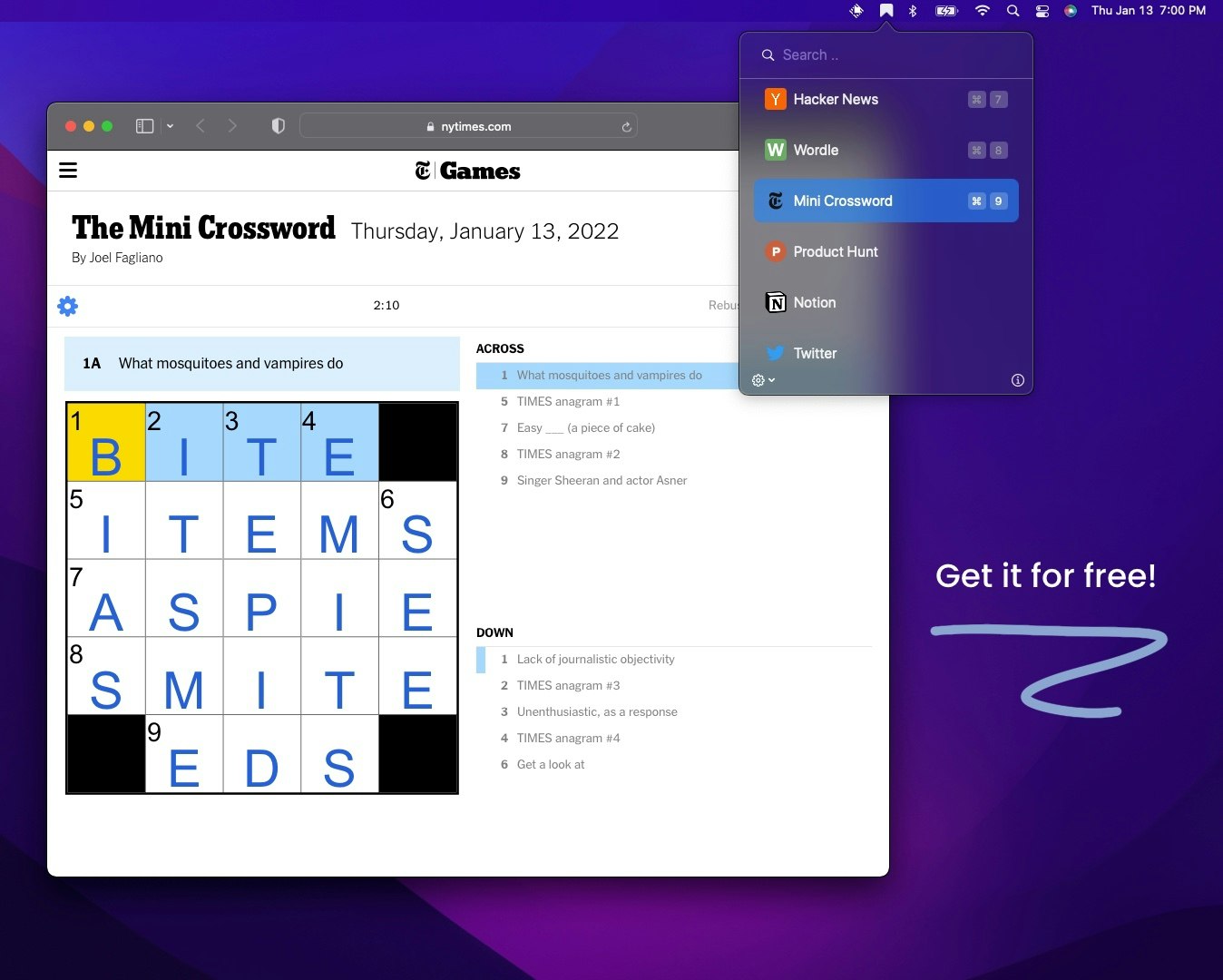Viewport: 1223px width, 980px height.
Task: Open the NYT Games hamburger menu
Action: click(68, 170)
